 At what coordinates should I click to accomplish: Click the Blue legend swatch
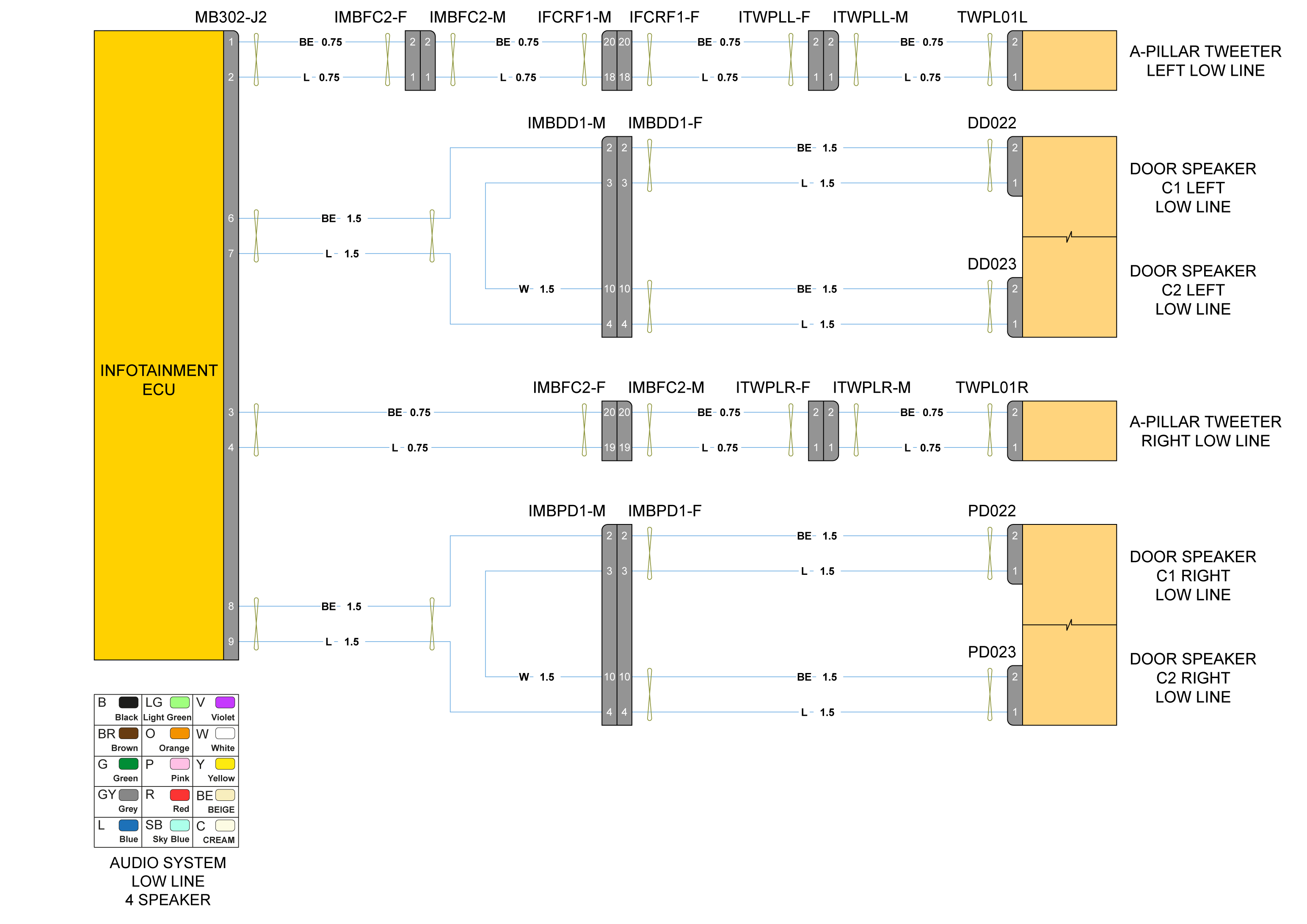pyautogui.click(x=128, y=825)
